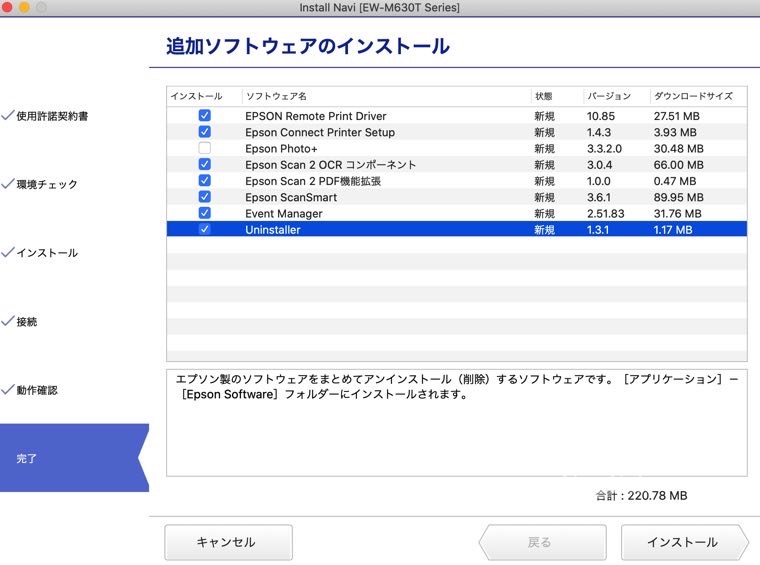This screenshot has width=760, height=565.
Task: Enable the Epson Photo+ install checkbox
Action: click(x=205, y=148)
